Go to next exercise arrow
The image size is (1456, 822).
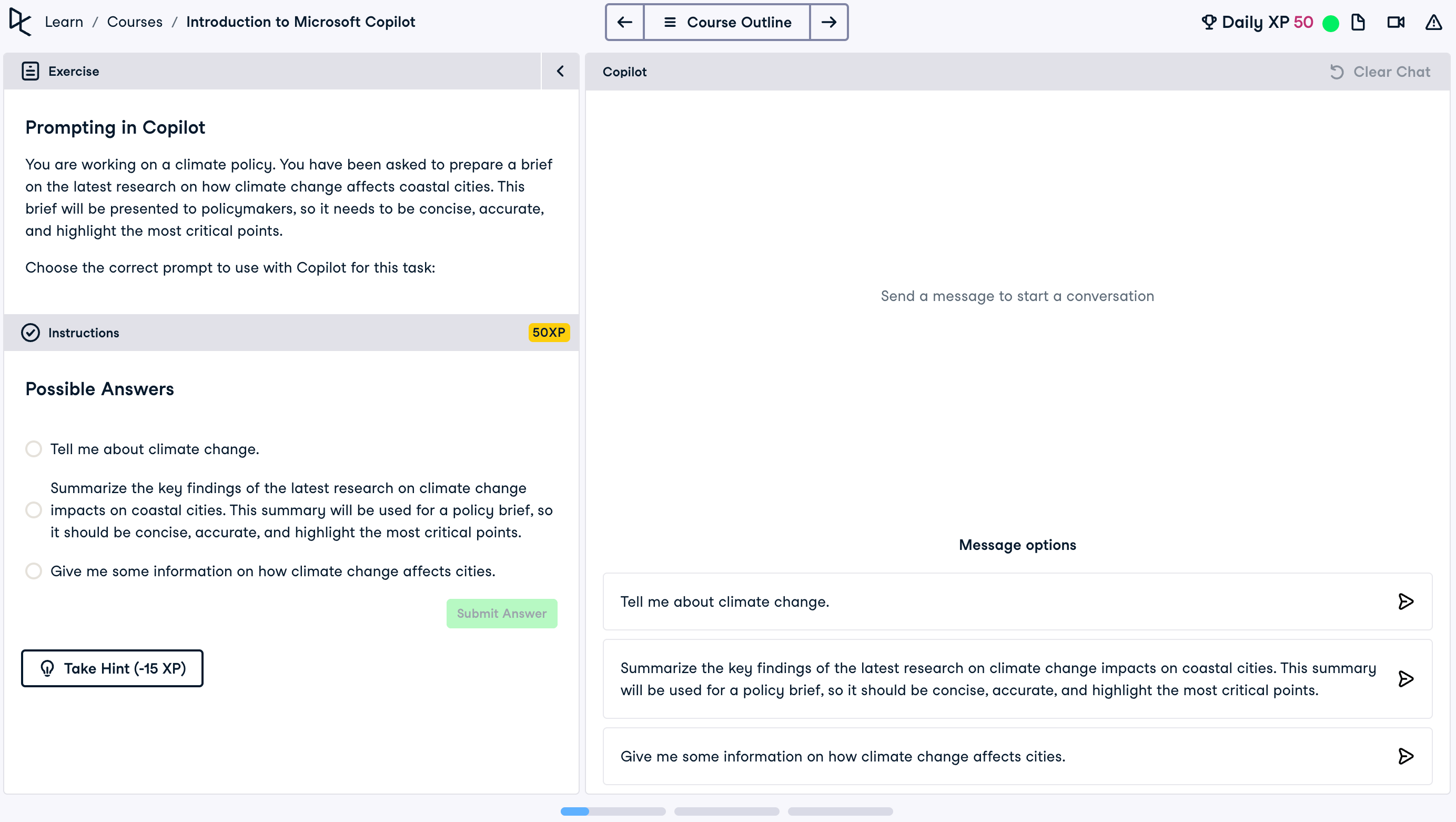point(828,22)
